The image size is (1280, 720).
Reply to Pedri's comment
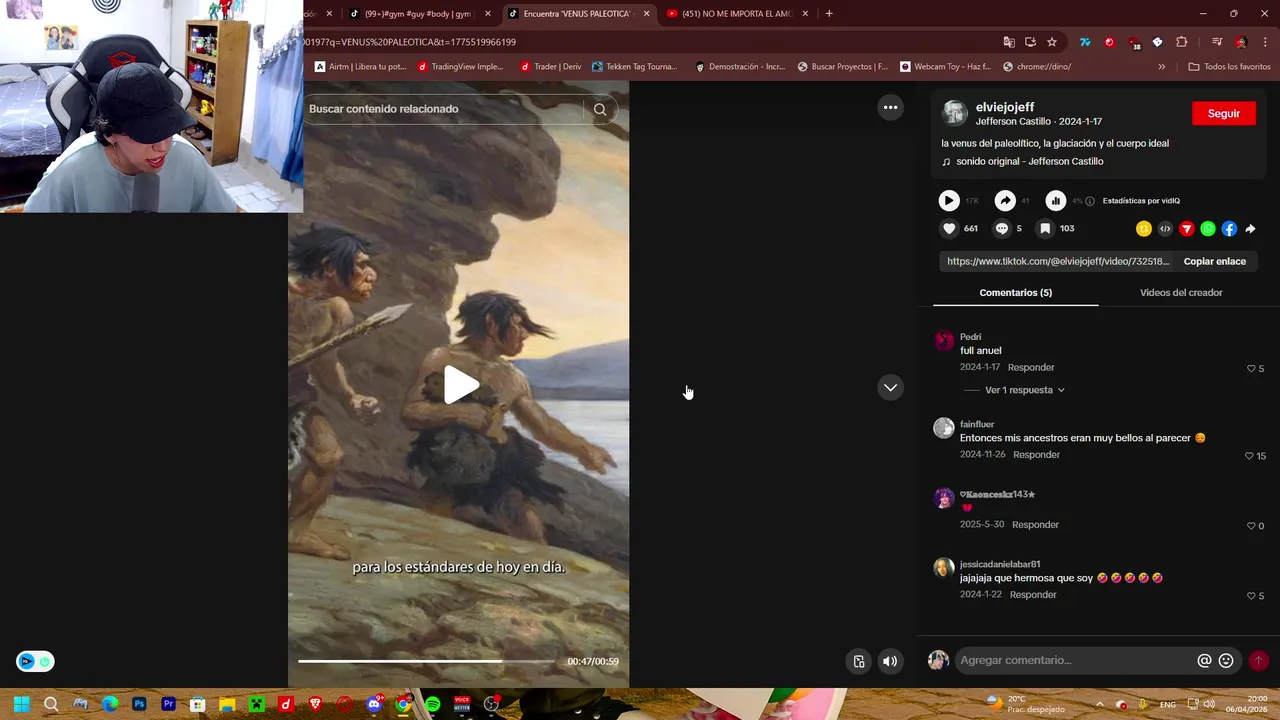(x=1031, y=368)
